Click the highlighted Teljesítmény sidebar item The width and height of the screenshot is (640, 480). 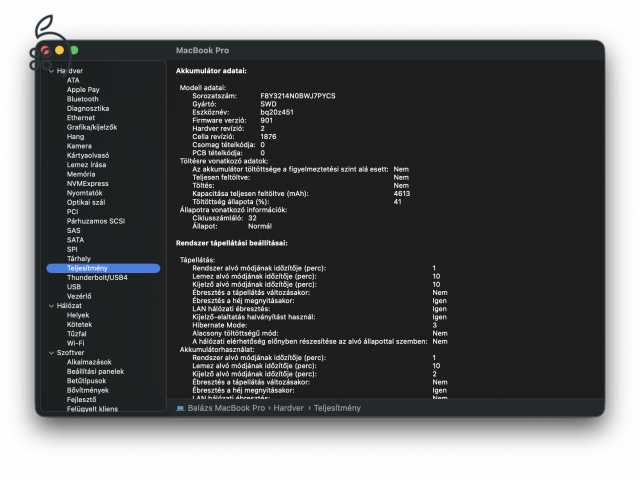(x=87, y=268)
